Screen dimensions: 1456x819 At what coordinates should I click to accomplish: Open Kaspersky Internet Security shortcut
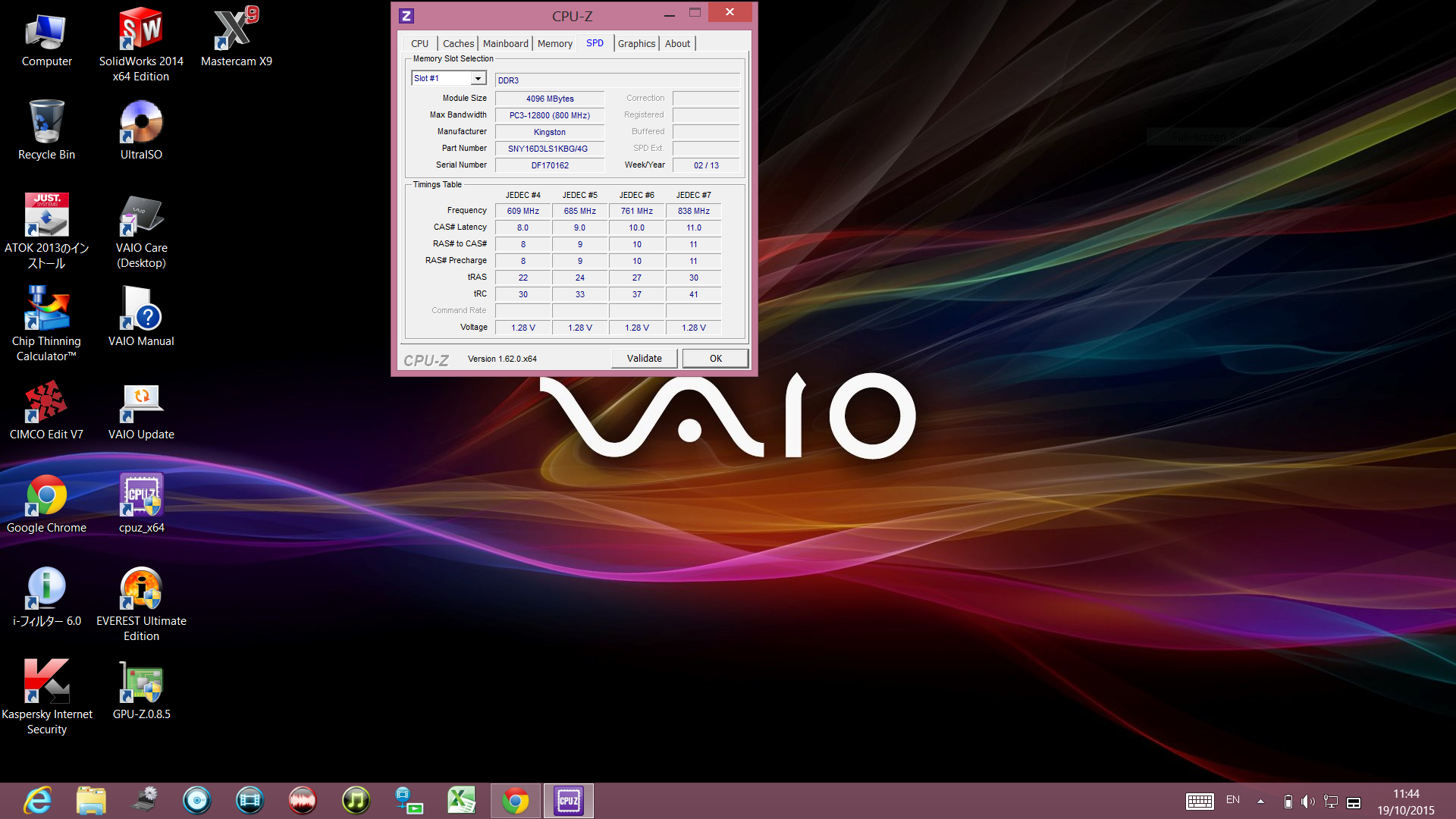point(46,697)
